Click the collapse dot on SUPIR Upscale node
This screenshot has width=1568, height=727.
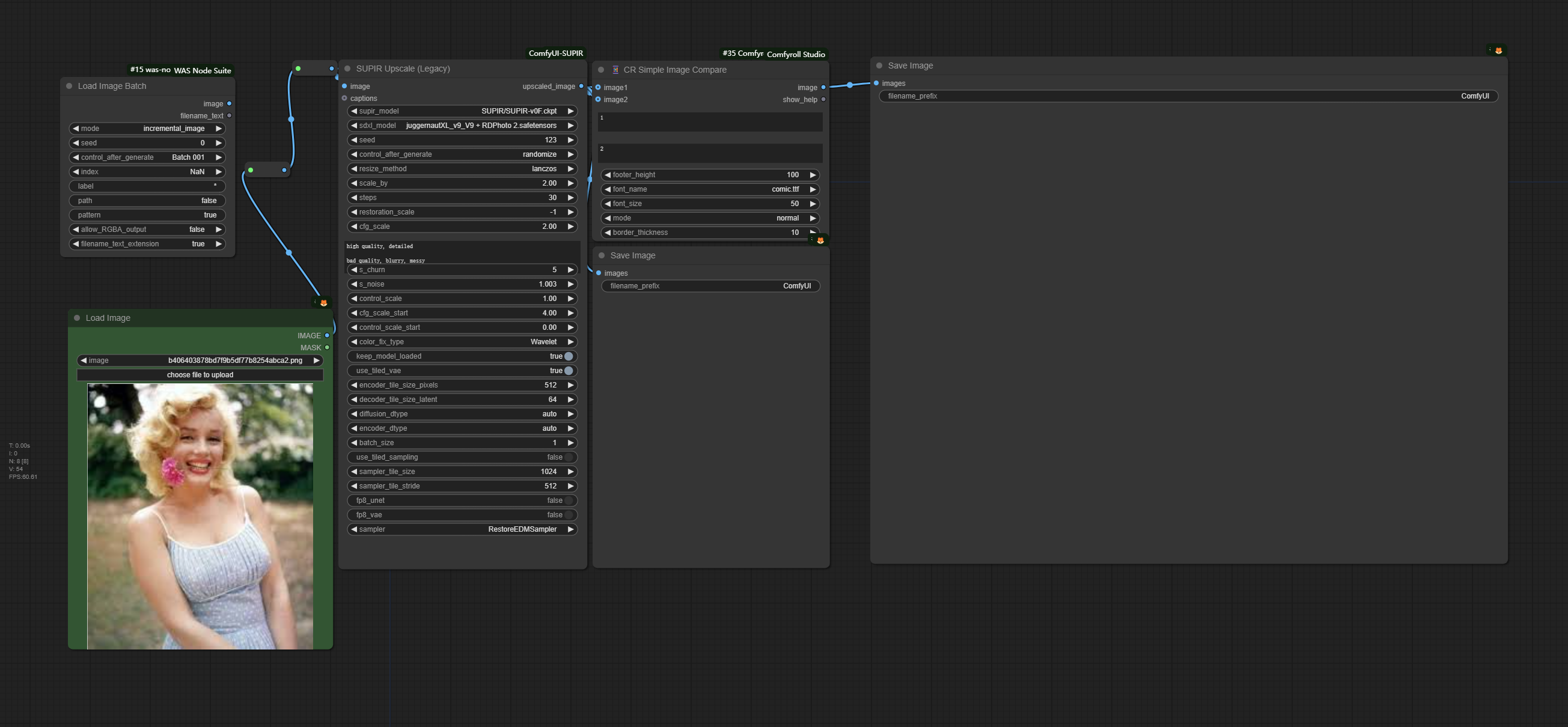coord(347,68)
